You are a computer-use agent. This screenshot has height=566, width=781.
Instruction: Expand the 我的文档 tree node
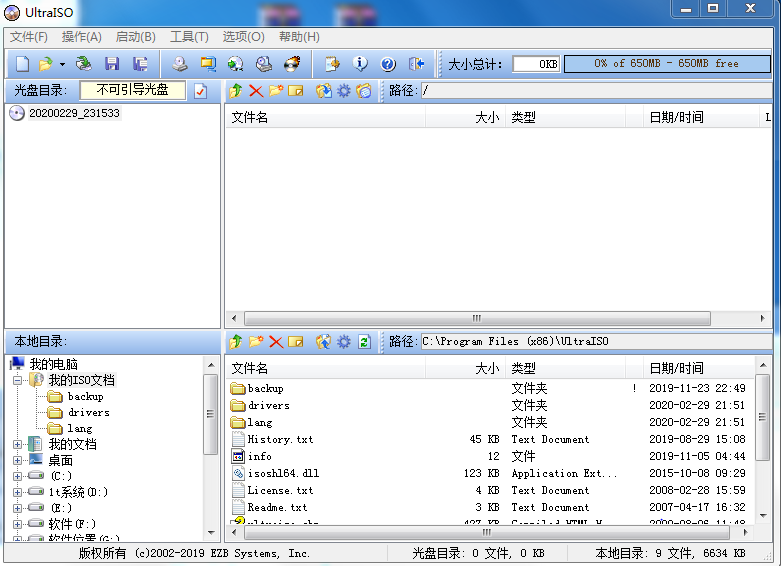(x=17, y=444)
